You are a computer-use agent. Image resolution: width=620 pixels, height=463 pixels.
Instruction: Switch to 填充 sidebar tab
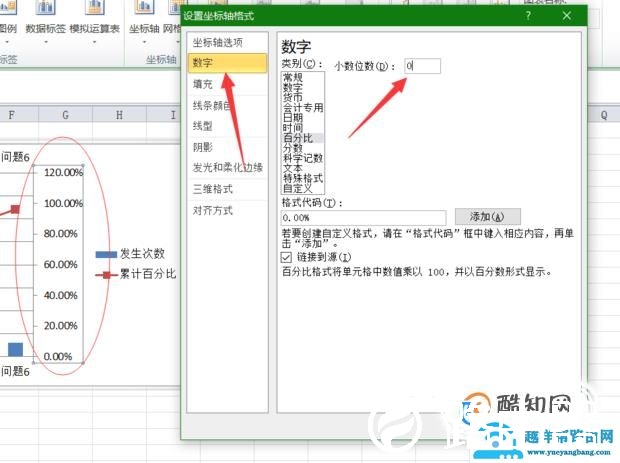(x=227, y=84)
